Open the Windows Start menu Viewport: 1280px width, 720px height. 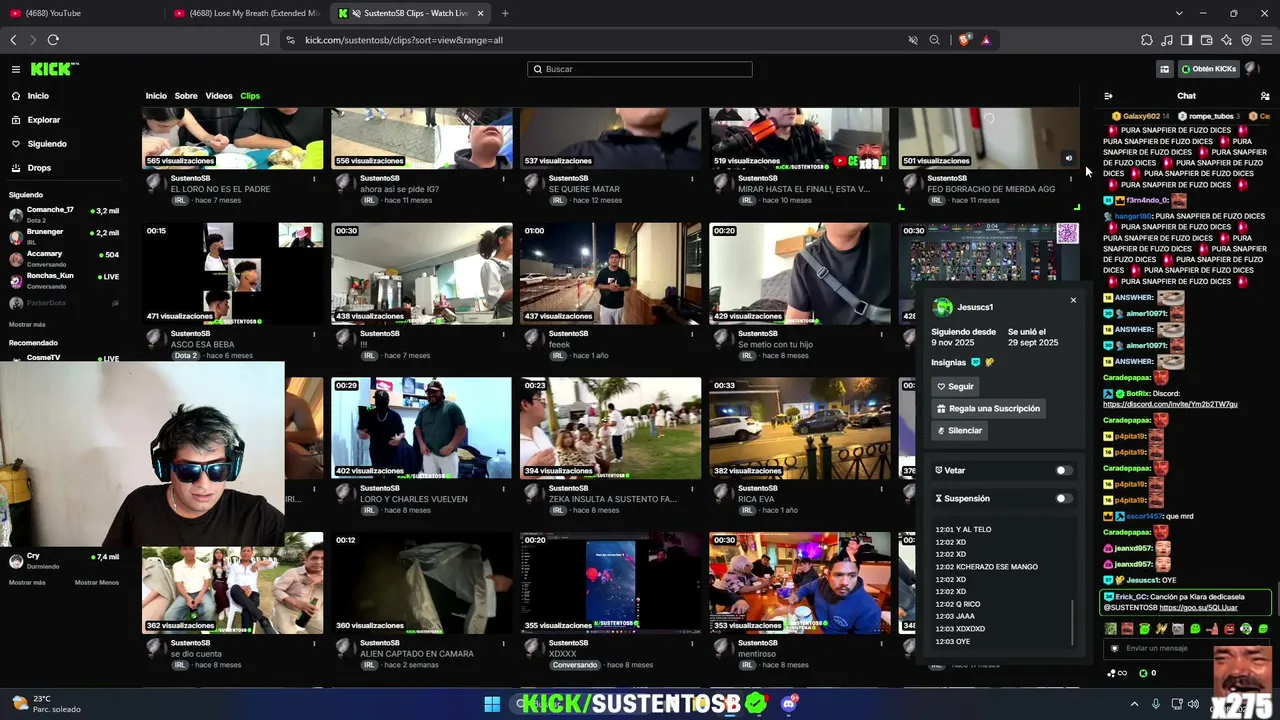coord(492,704)
